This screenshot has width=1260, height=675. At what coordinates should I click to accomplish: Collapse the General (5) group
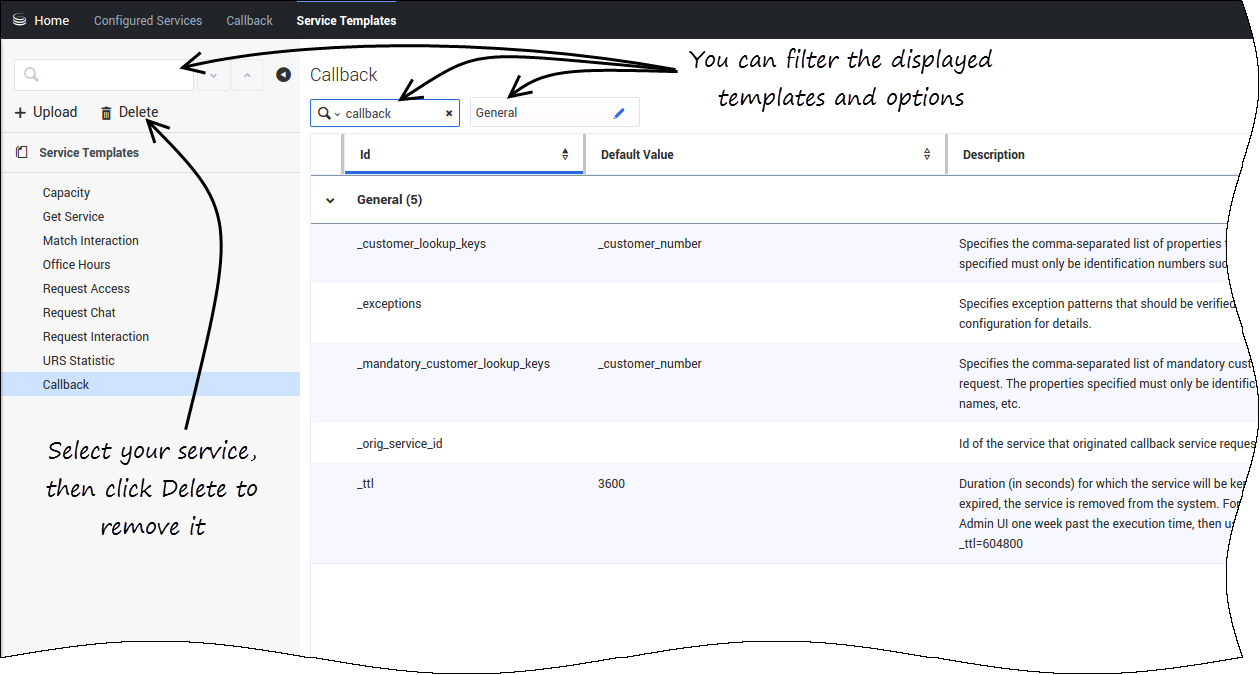[x=330, y=200]
